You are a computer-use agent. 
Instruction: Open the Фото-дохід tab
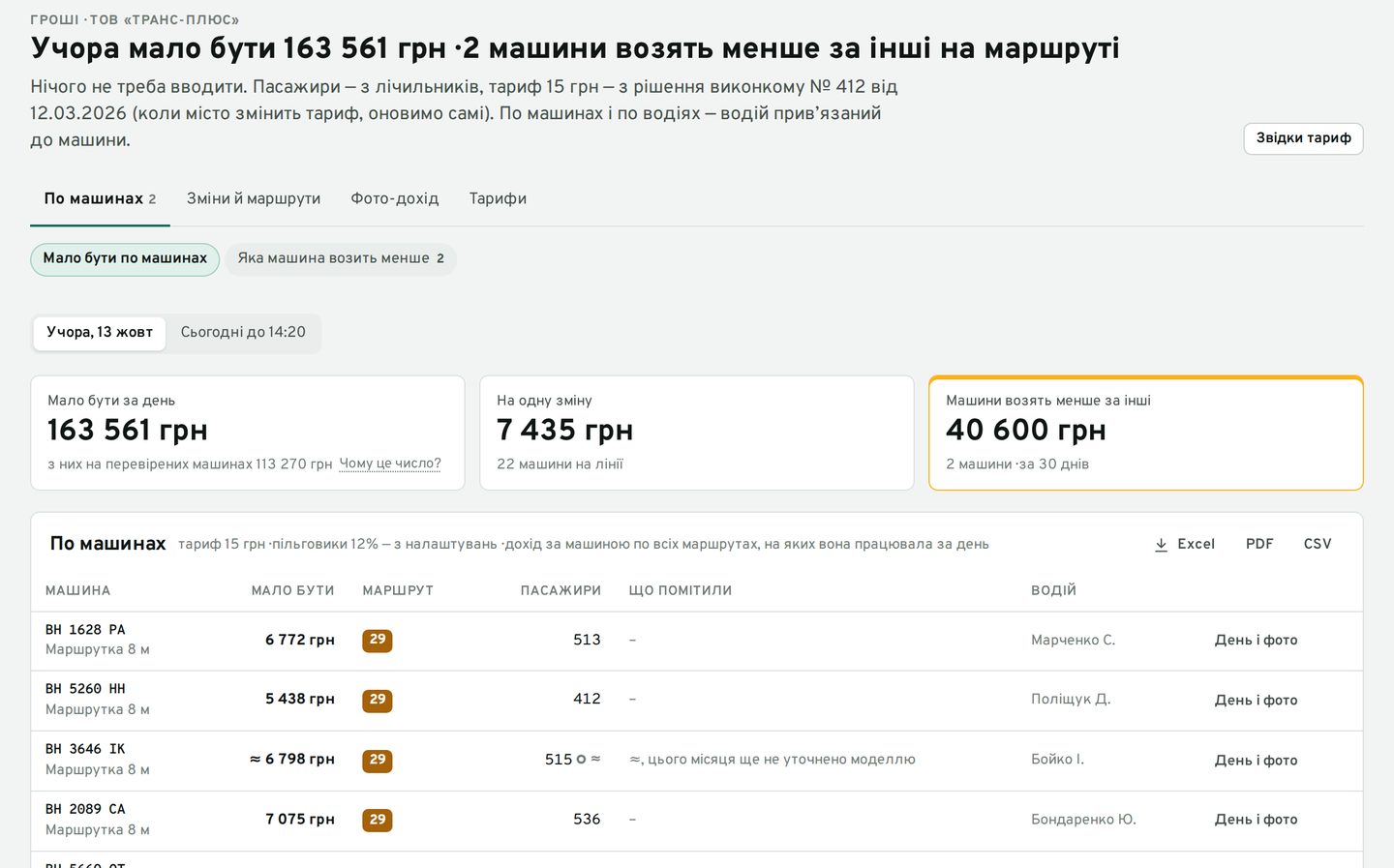395,198
